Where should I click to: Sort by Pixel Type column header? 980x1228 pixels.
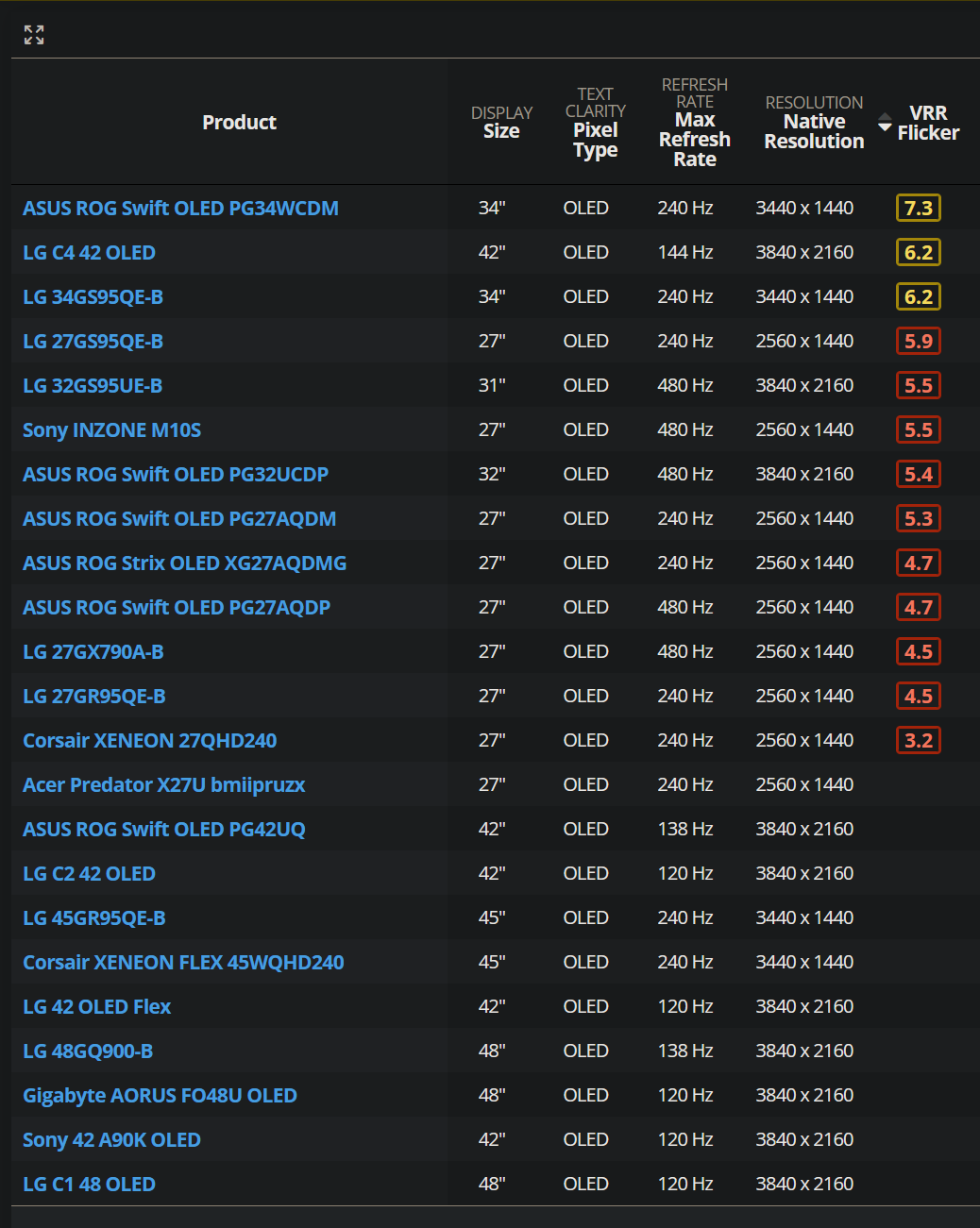tap(596, 123)
